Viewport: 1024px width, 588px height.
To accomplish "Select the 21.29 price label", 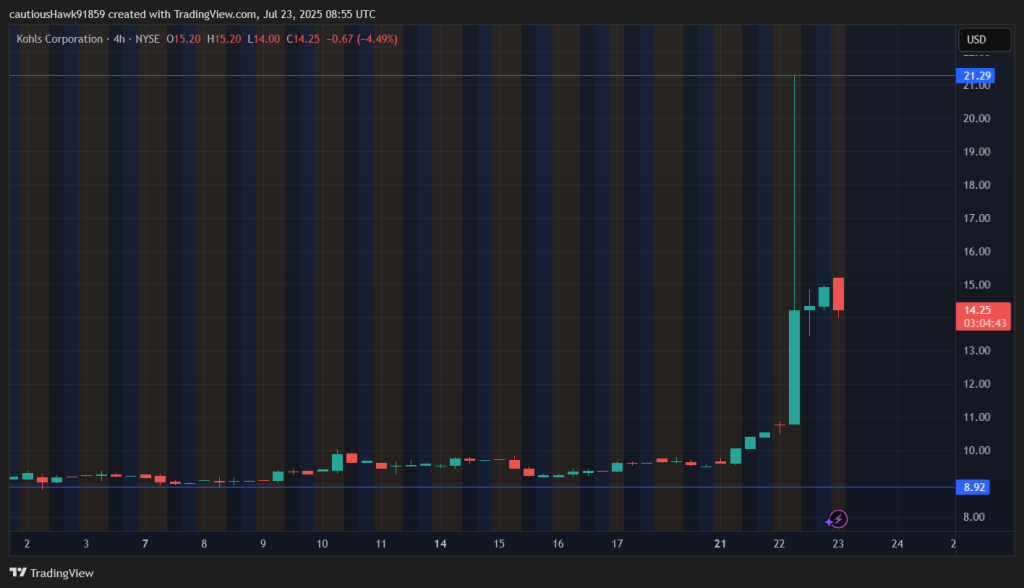I will pos(976,76).
